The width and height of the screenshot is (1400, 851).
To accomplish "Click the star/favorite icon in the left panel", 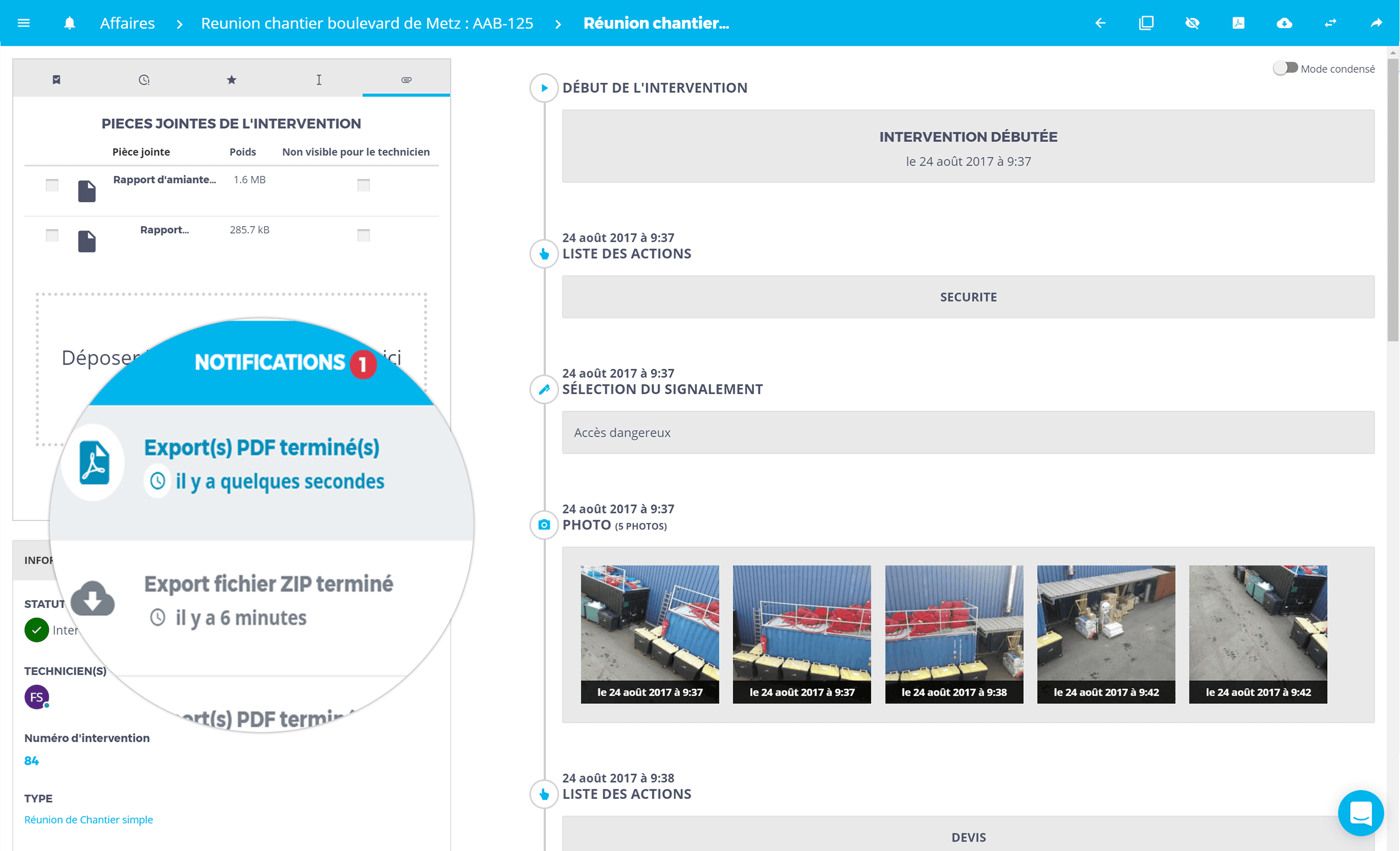I will 231,80.
